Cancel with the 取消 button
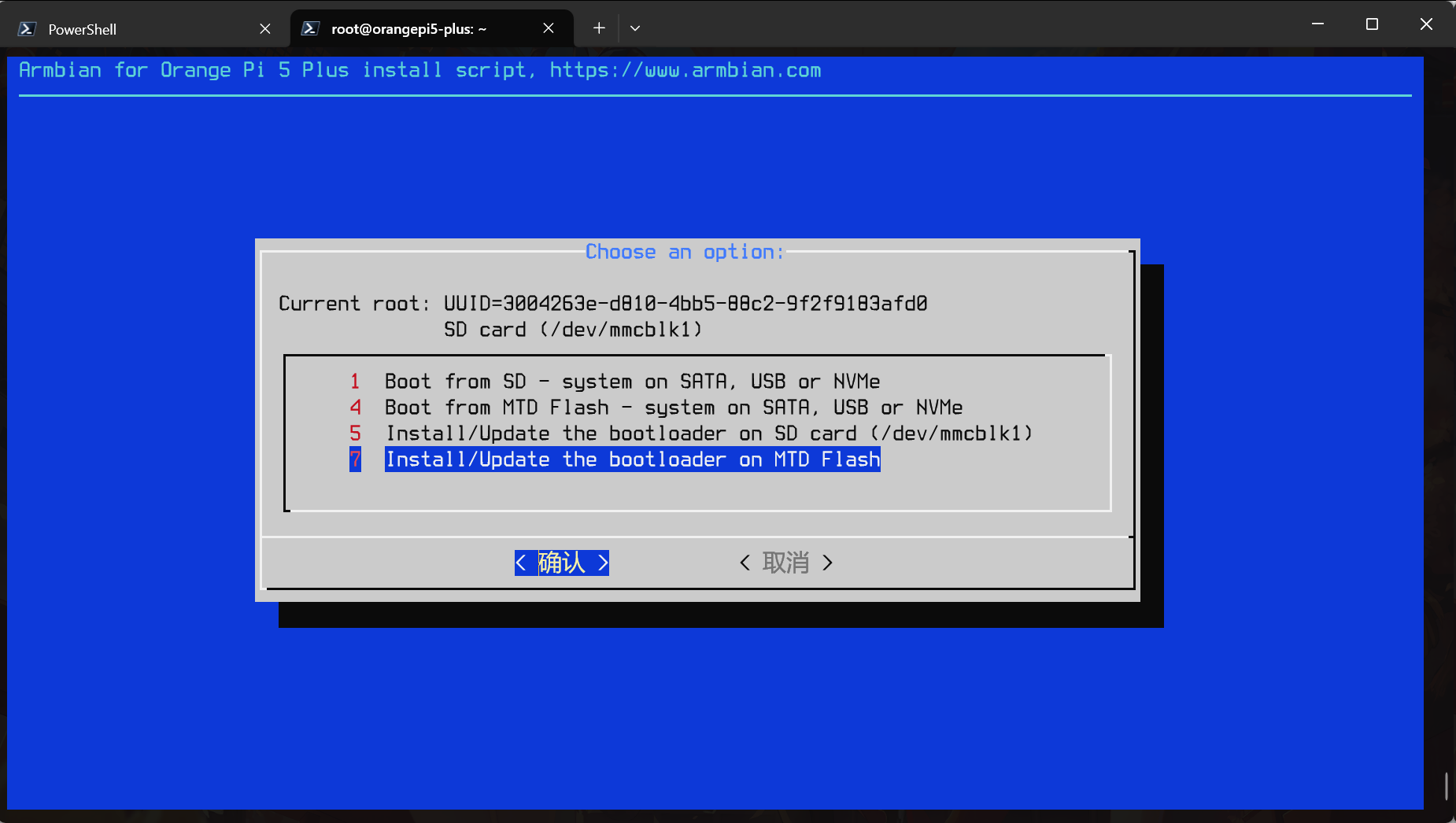1456x823 pixels. (x=786, y=563)
